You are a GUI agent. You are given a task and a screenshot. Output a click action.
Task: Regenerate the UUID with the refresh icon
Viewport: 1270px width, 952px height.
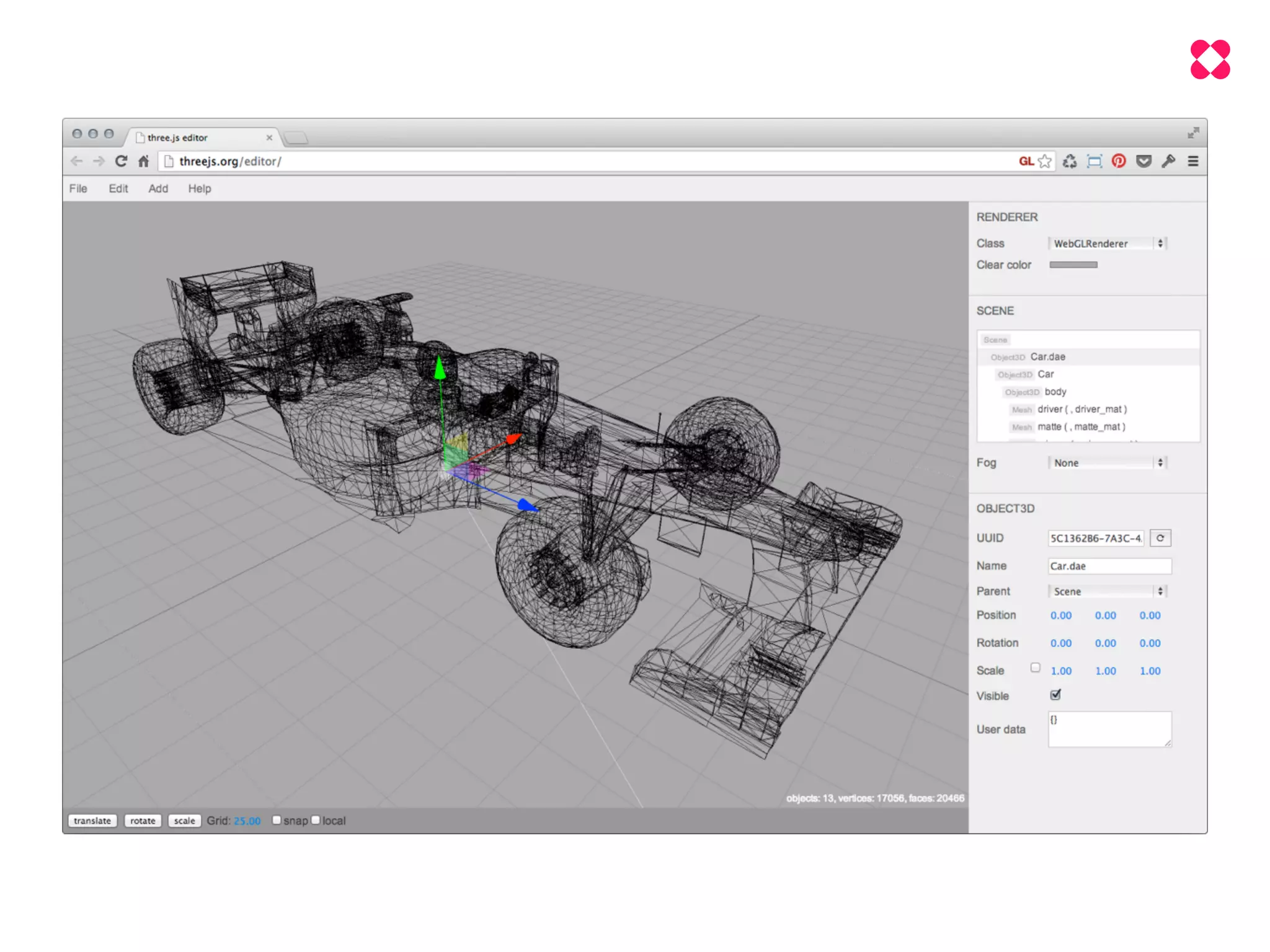coord(1160,538)
